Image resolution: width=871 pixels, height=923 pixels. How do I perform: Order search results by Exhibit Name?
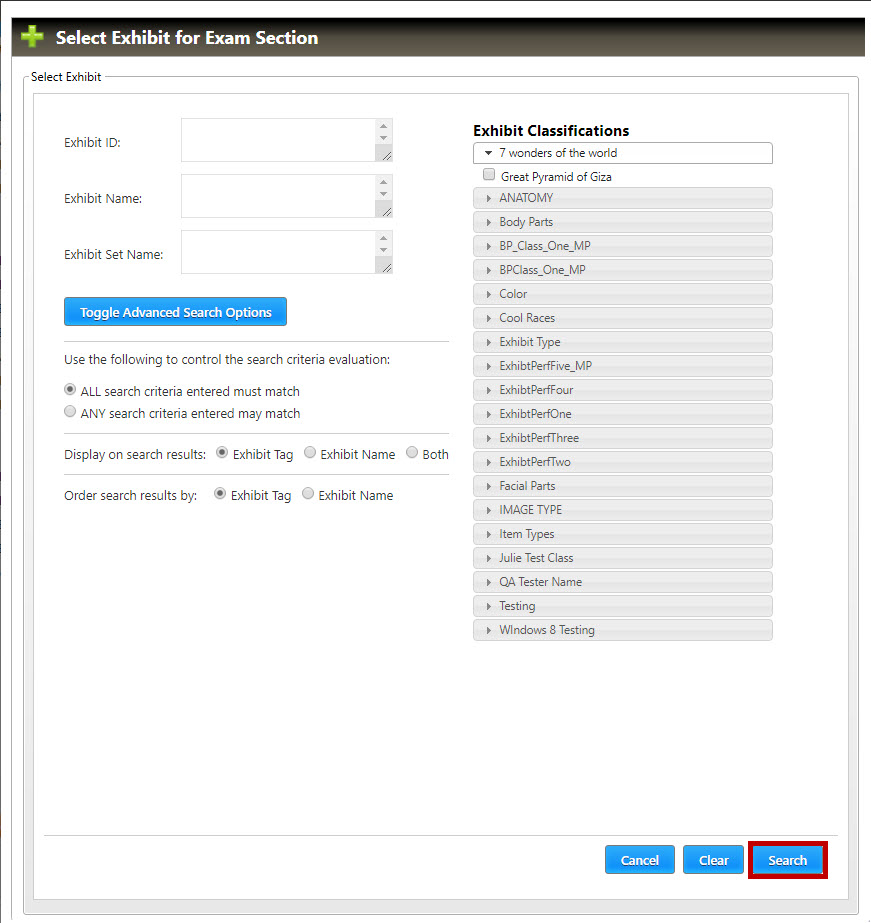coord(308,494)
